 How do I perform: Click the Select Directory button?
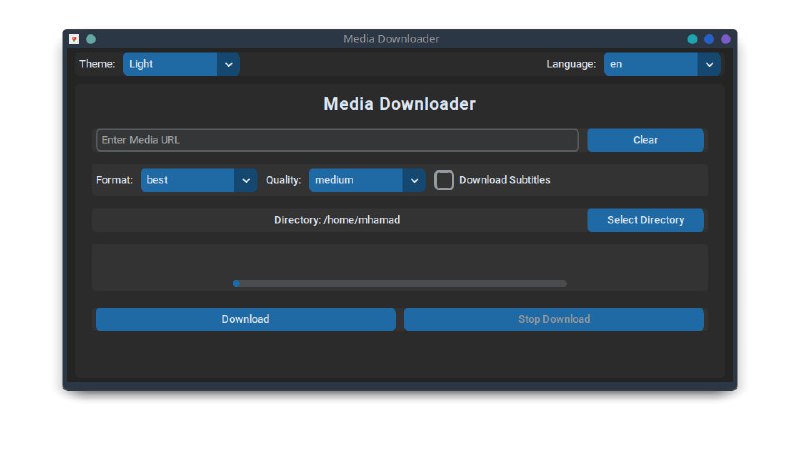(x=645, y=220)
